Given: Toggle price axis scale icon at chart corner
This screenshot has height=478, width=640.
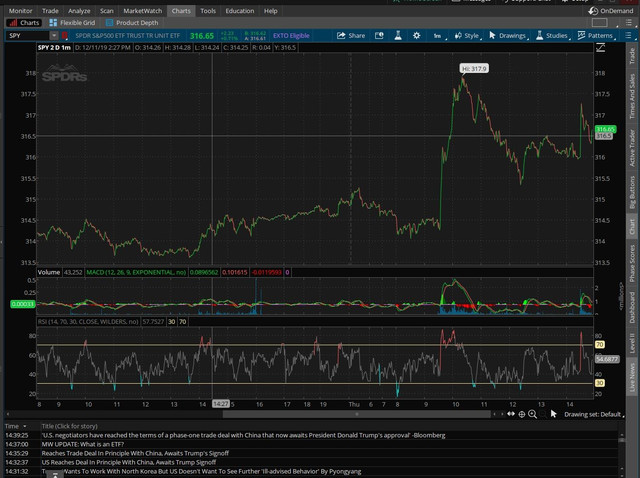Looking at the screenshot, I should point(600,48).
